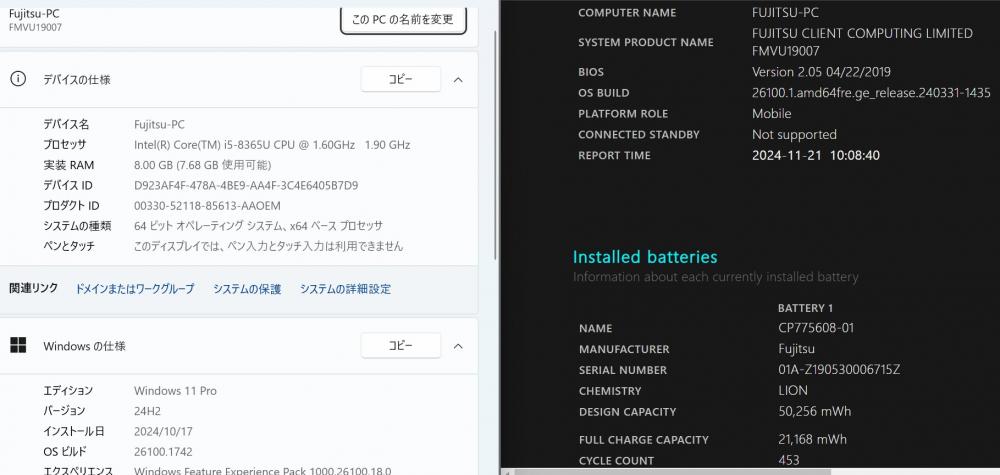Collapse the Windows specifications section
This screenshot has height=475, width=1000.
tap(458, 346)
